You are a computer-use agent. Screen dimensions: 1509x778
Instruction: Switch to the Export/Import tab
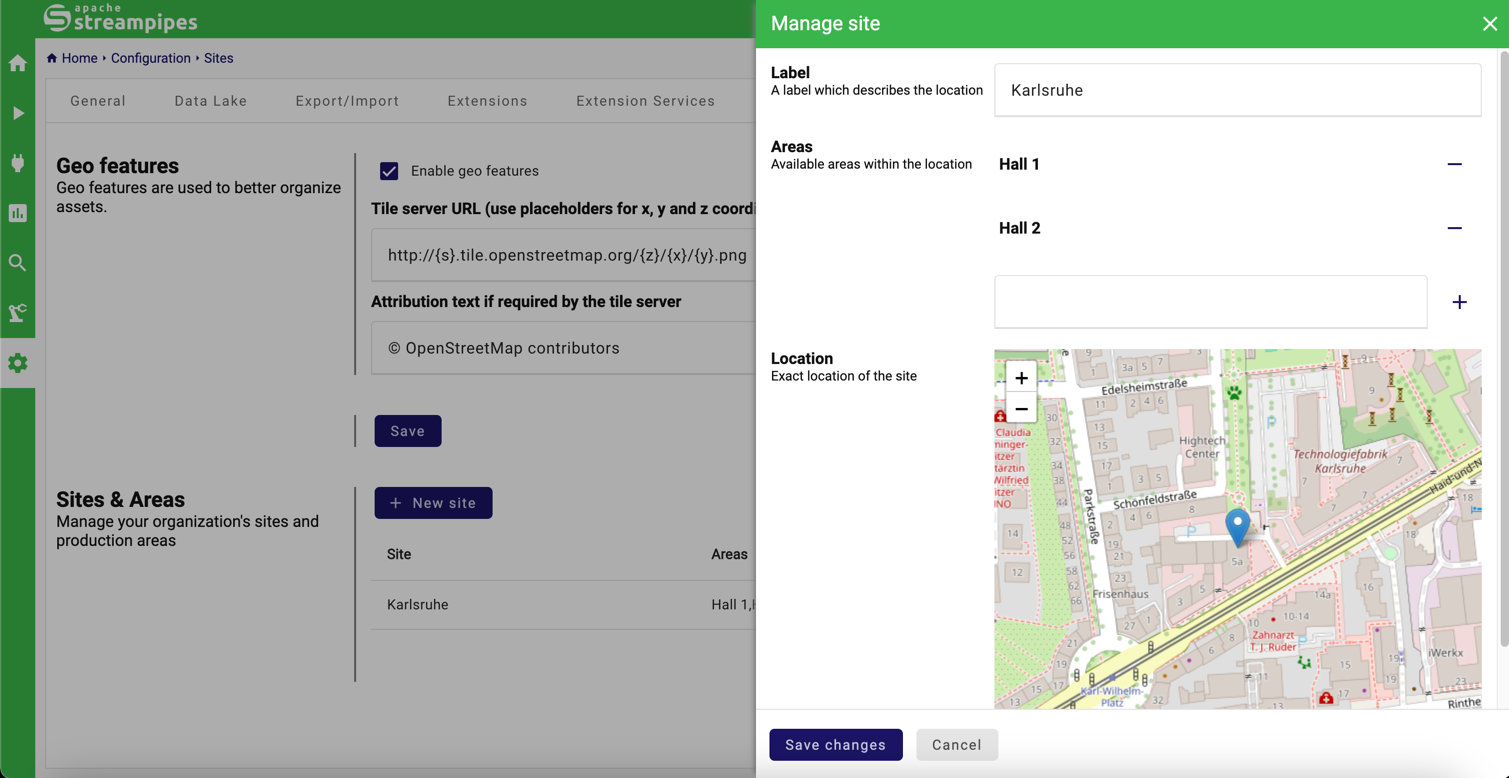[347, 101]
